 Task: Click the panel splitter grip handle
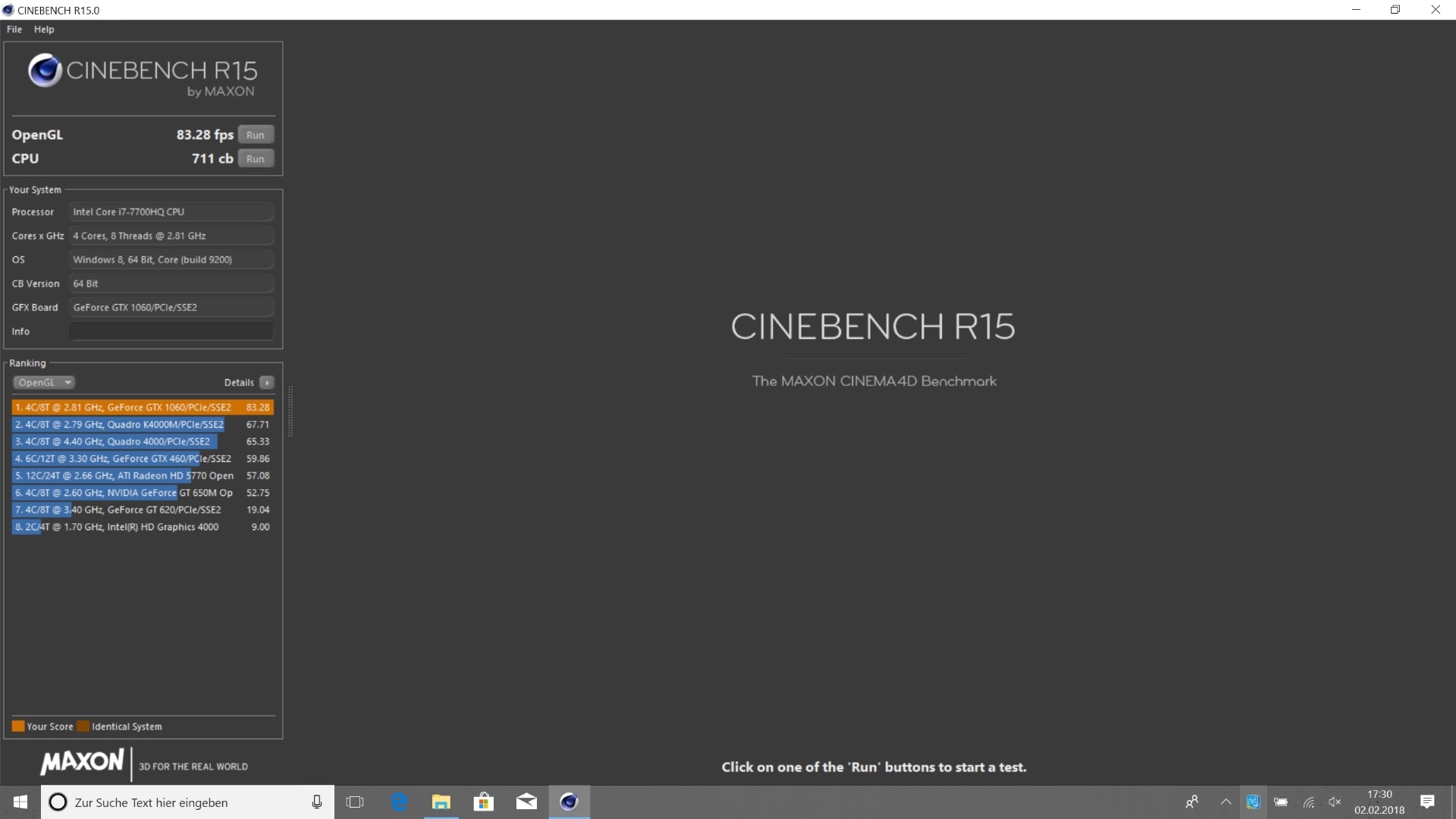(290, 411)
